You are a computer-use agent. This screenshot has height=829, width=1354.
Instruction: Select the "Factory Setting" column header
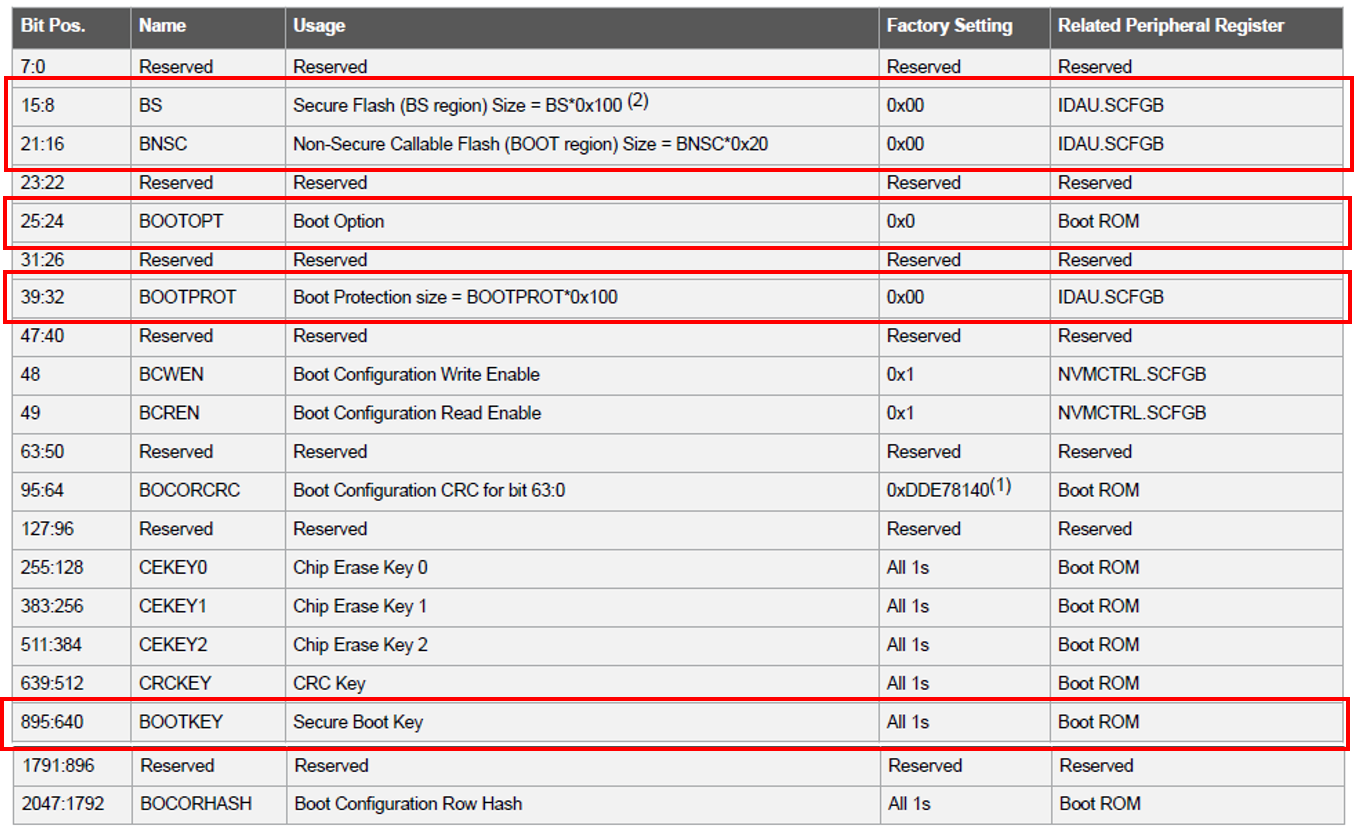[x=949, y=26]
